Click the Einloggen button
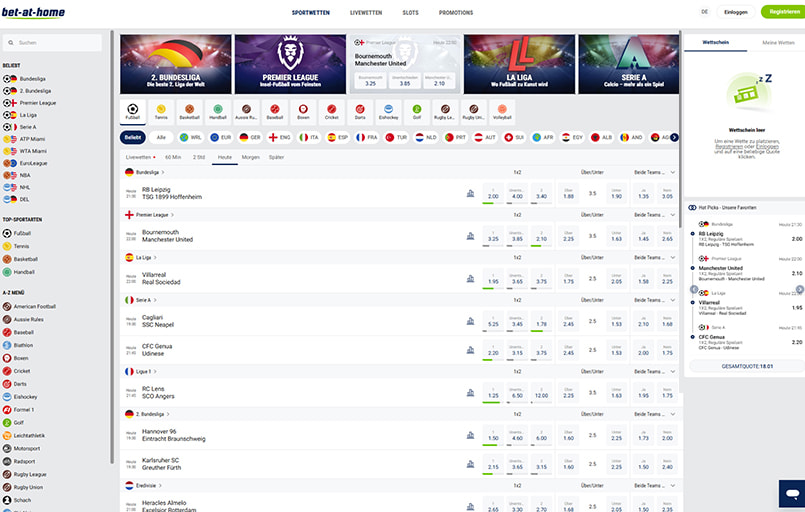Viewport: 805px width, 512px height. 736,12
